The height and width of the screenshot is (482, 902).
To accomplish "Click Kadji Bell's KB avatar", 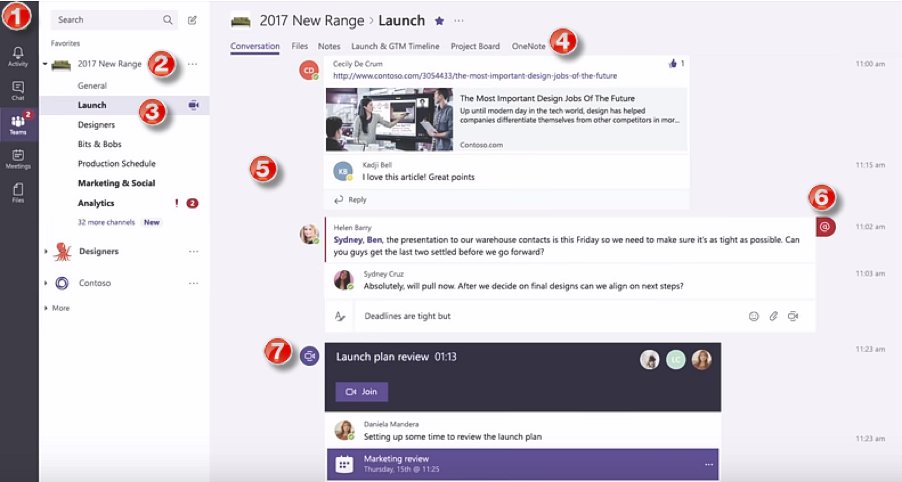I will [343, 171].
